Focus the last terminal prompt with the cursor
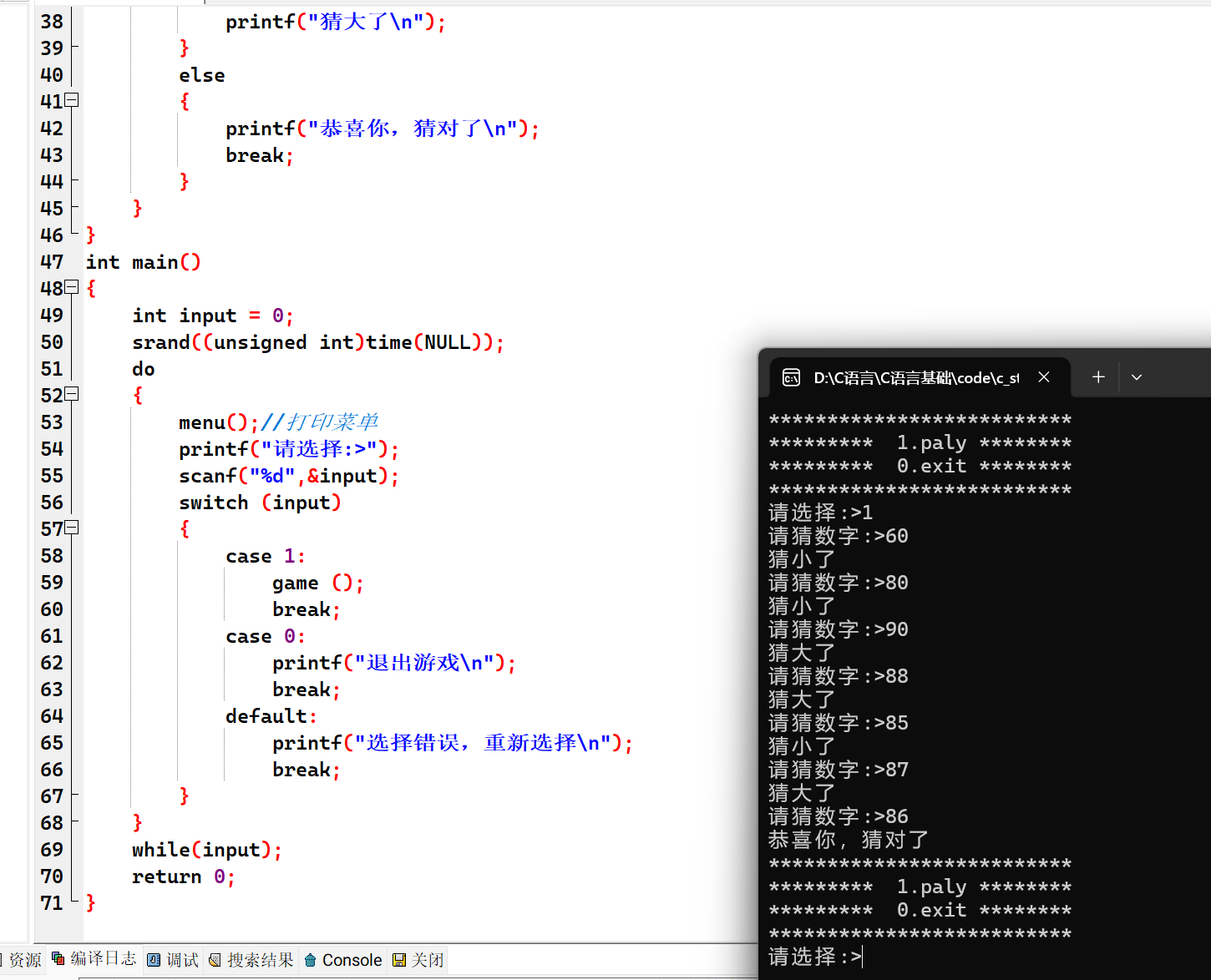1211x980 pixels. click(816, 957)
